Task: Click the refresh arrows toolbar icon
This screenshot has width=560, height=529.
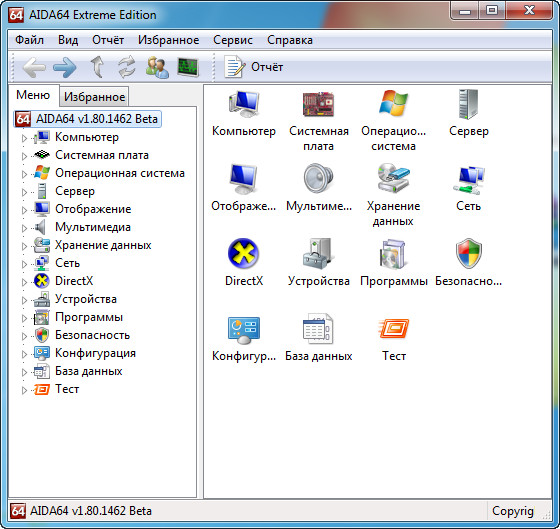Action: coord(127,67)
